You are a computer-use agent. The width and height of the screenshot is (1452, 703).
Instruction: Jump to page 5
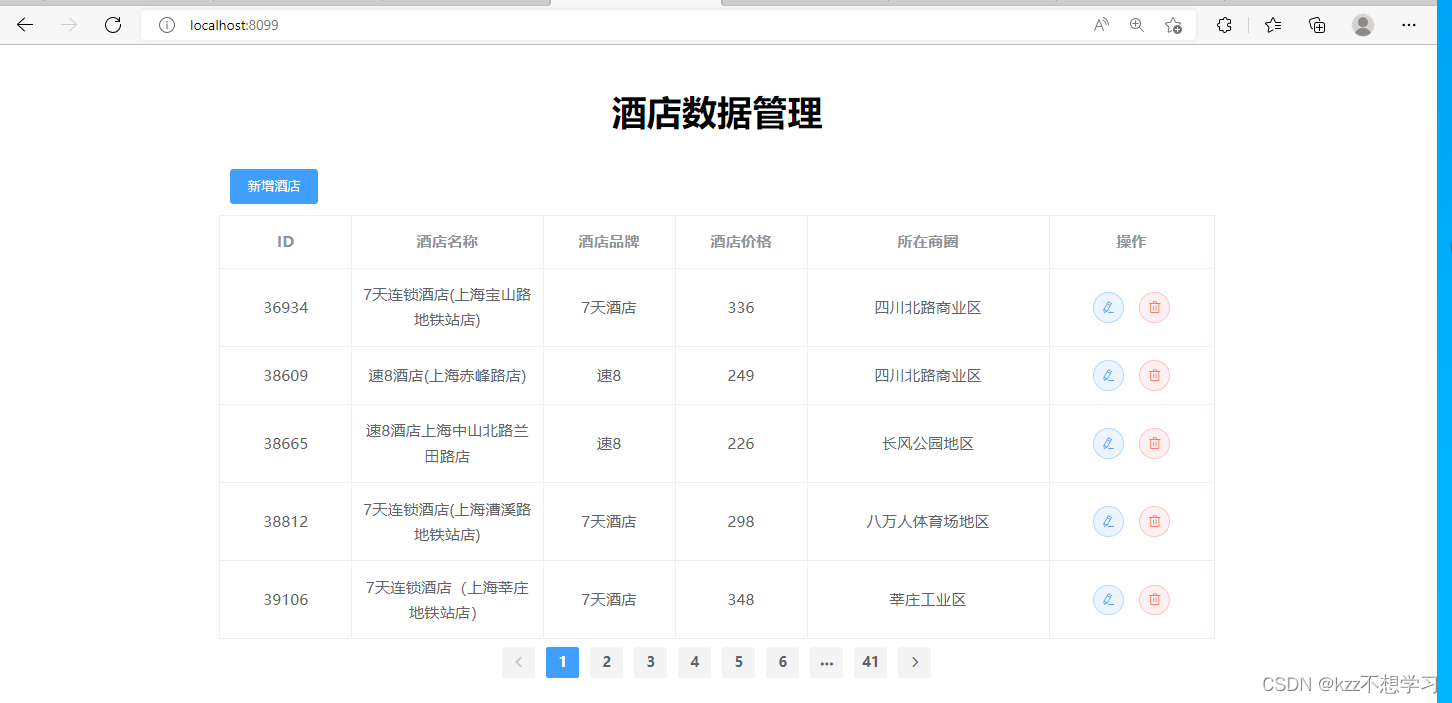pyautogui.click(x=738, y=662)
